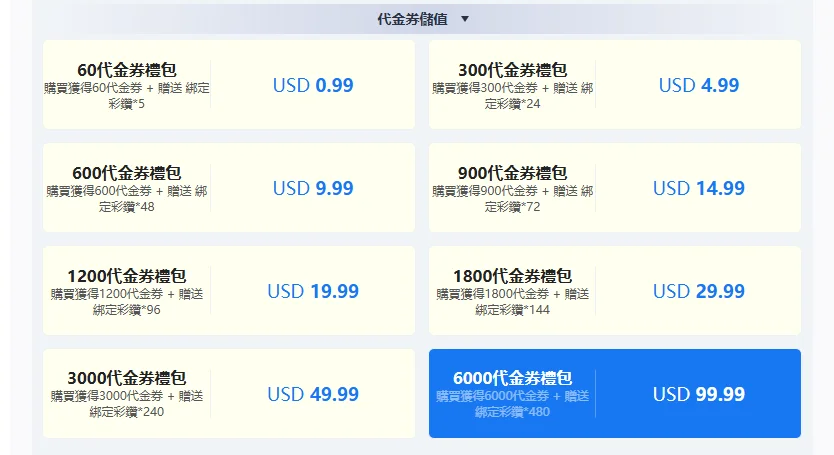Click the USD 4.99 price
The image size is (834, 455).
click(699, 85)
